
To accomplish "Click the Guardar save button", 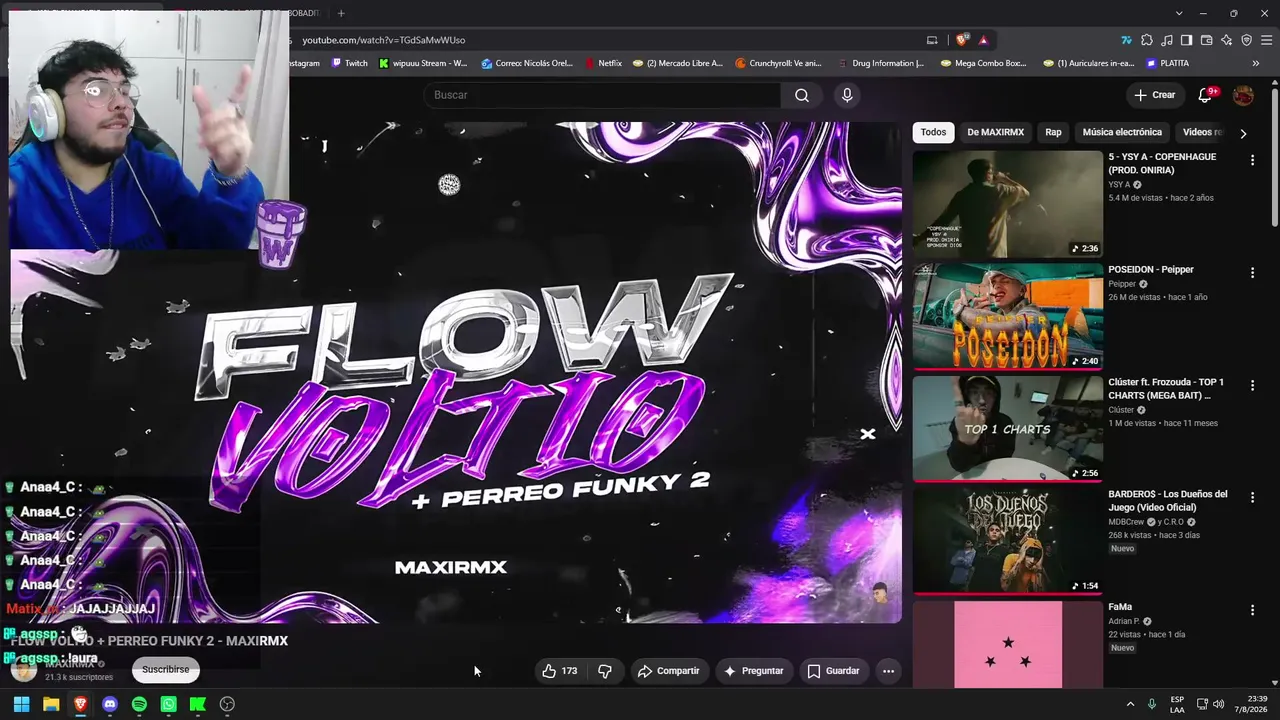I will point(833,671).
